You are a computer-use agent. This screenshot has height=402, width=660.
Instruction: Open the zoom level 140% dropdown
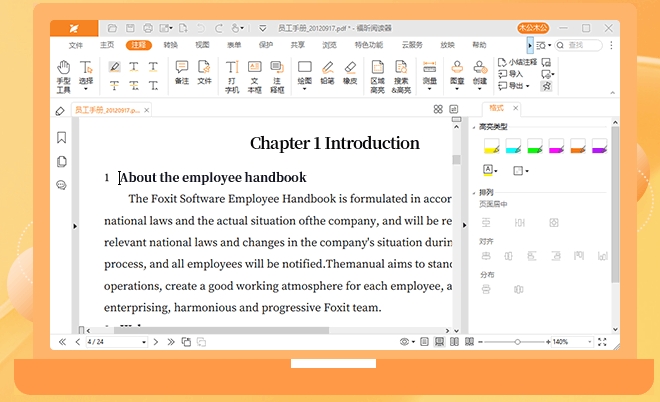click(574, 342)
